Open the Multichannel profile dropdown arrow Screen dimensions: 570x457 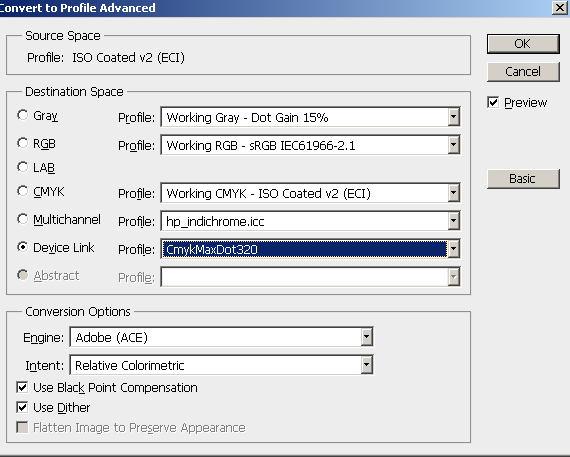tap(453, 221)
